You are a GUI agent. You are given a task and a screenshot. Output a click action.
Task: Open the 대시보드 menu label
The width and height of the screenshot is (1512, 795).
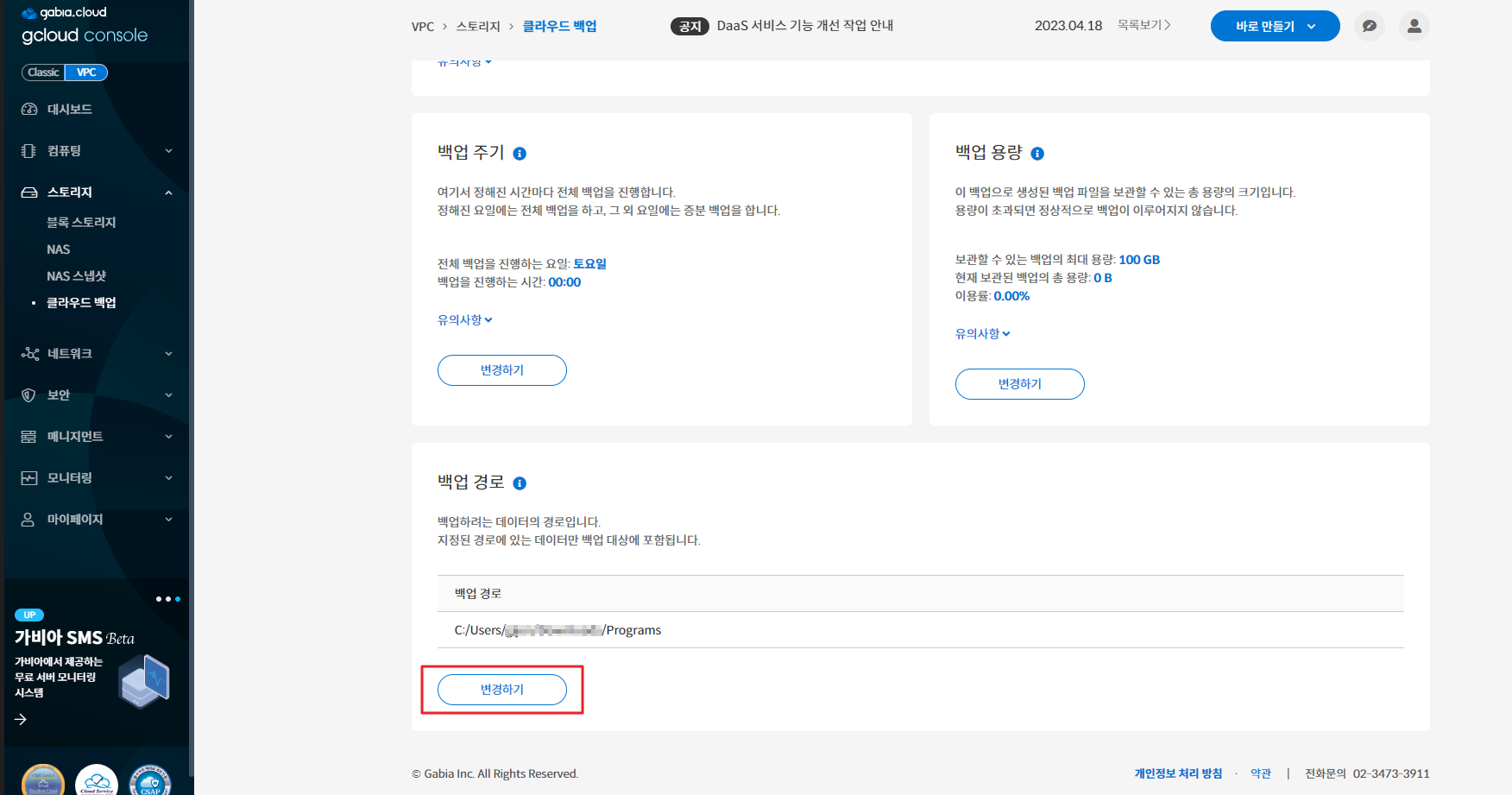(70, 110)
